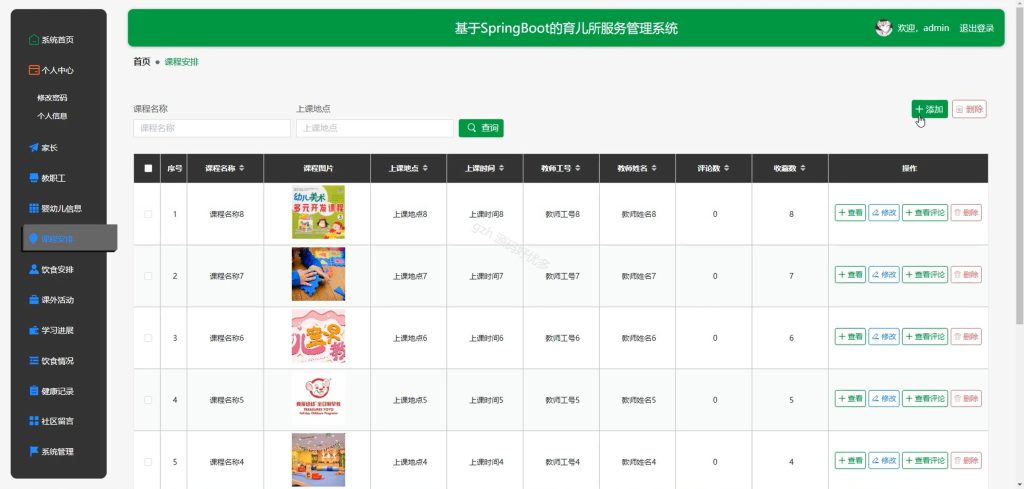The height and width of the screenshot is (489, 1024).
Task: Check the checkbox for row 1
Action: 148,214
